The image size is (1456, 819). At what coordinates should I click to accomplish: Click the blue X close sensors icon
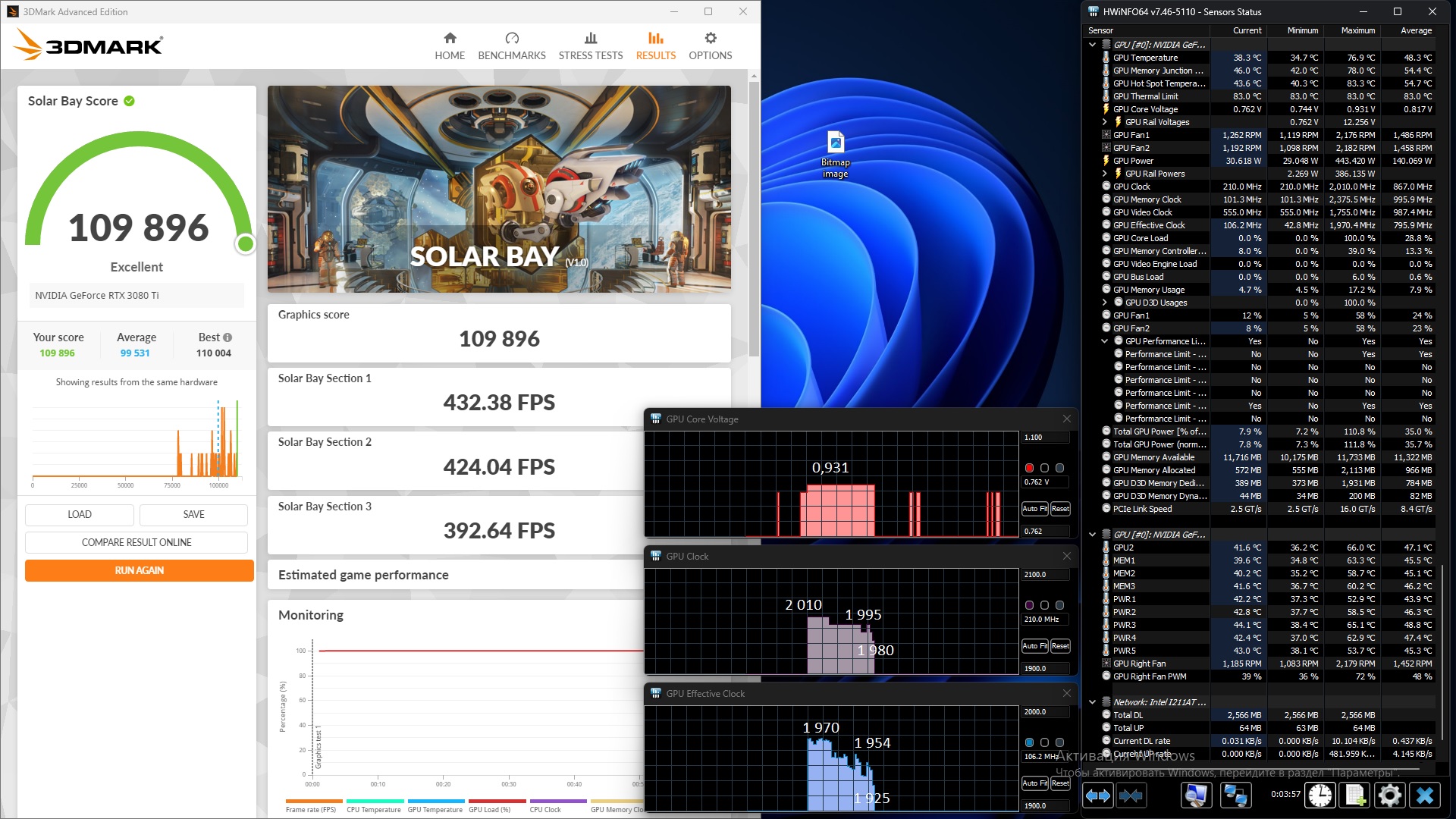coord(1424,795)
